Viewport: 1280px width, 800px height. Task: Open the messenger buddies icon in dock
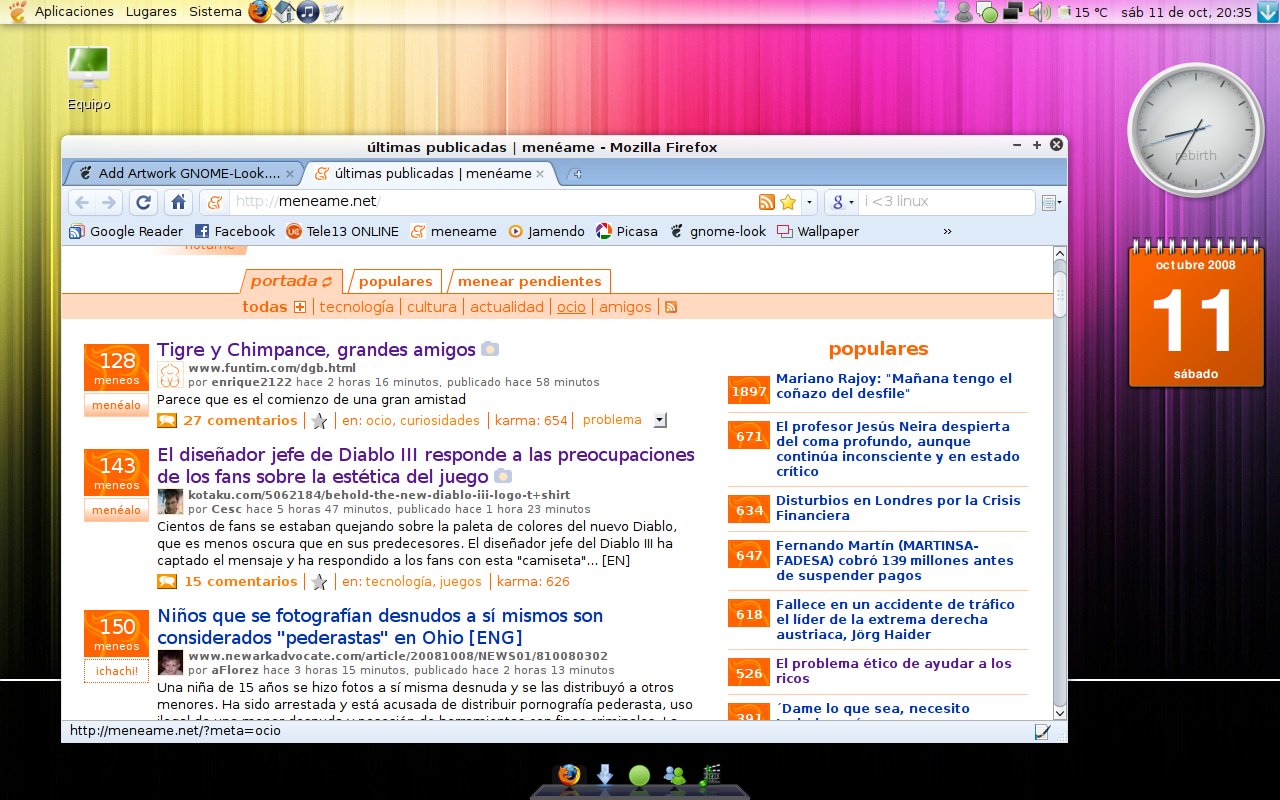pyautogui.click(x=675, y=775)
